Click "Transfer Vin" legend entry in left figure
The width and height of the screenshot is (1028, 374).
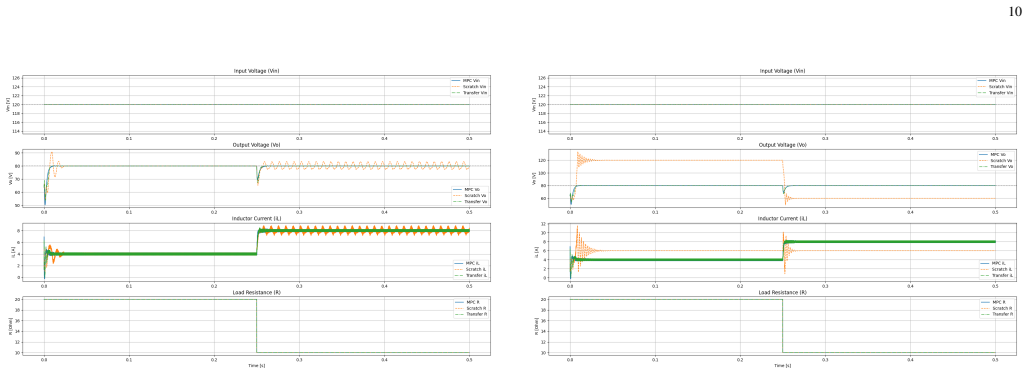coord(469,93)
